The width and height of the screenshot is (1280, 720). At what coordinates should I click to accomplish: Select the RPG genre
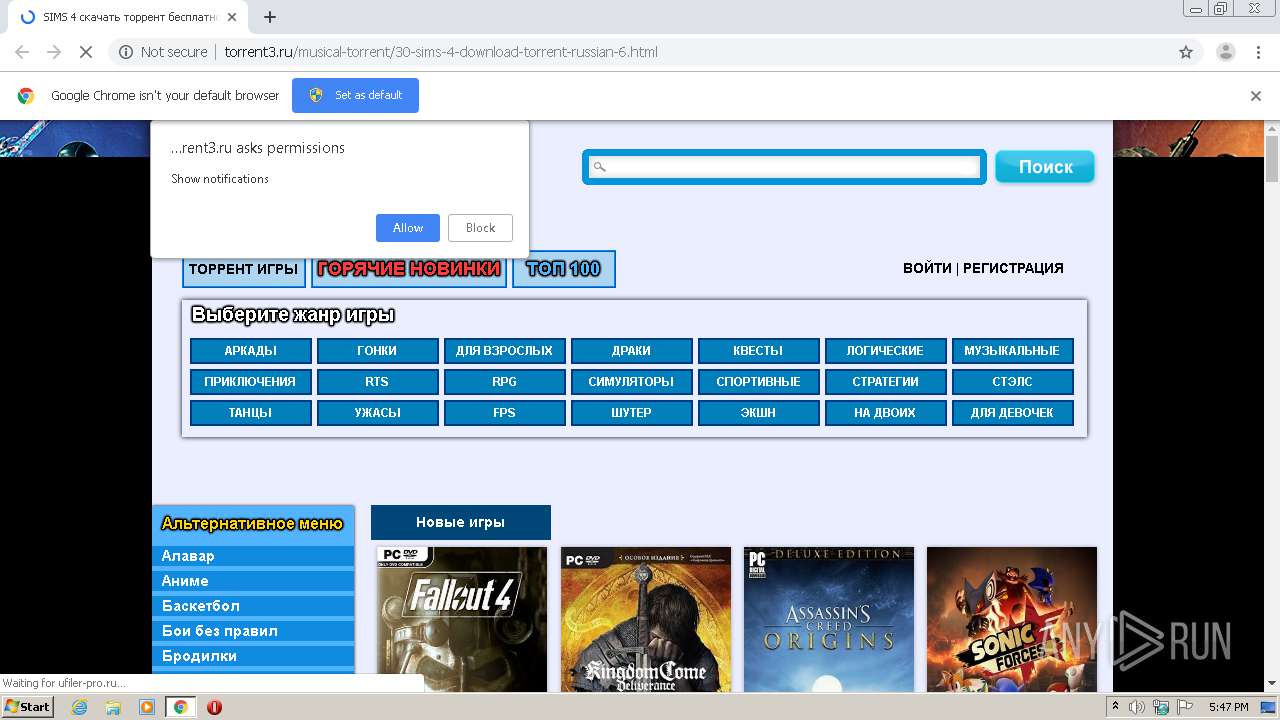tap(504, 382)
